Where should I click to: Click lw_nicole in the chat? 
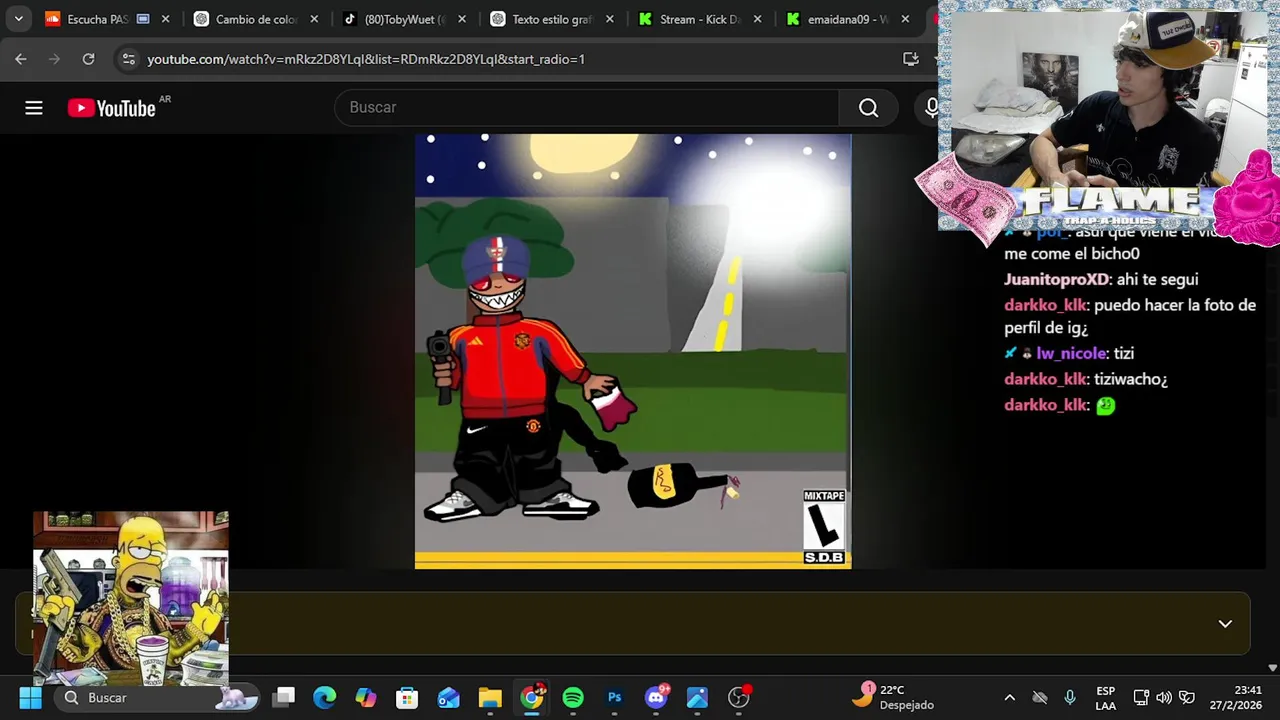[x=1071, y=353]
